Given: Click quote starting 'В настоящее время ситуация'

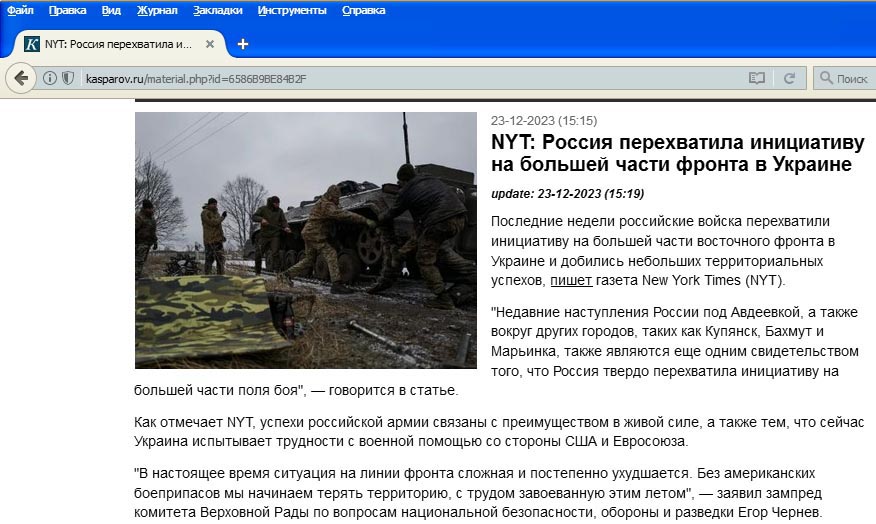Looking at the screenshot, I should pyautogui.click(x=478, y=493).
